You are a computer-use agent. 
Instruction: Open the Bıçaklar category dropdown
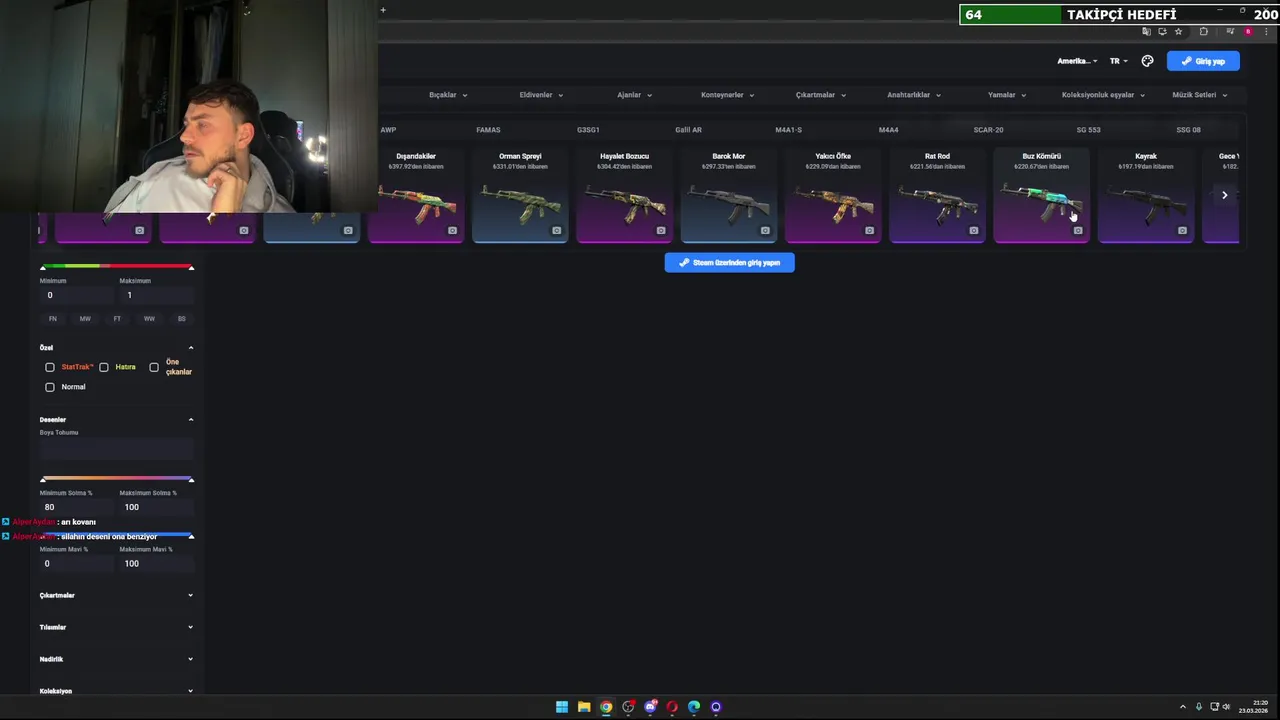click(x=448, y=95)
